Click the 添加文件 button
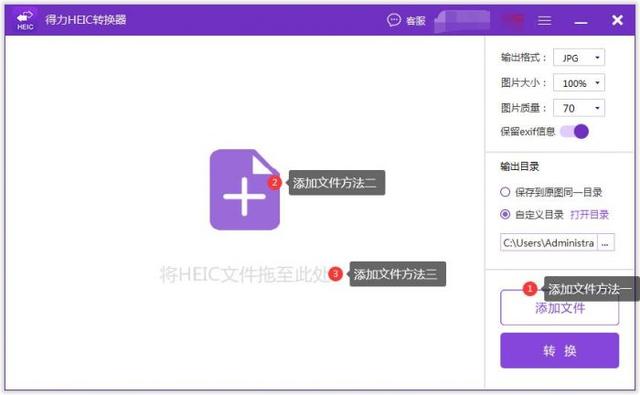 pos(560,308)
